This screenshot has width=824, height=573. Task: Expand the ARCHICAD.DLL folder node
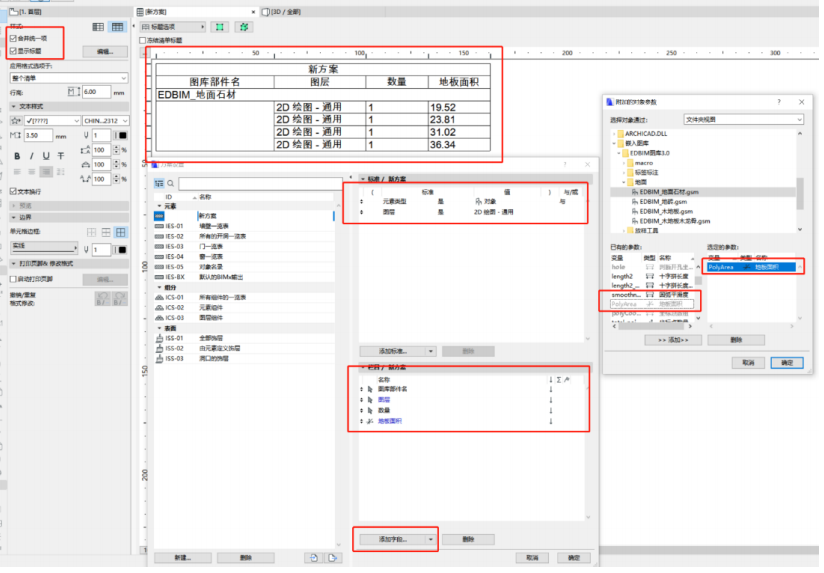click(x=614, y=134)
